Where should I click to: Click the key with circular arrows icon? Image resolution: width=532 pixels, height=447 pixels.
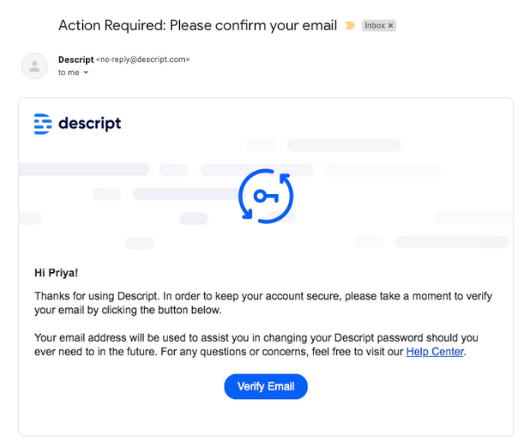[266, 196]
